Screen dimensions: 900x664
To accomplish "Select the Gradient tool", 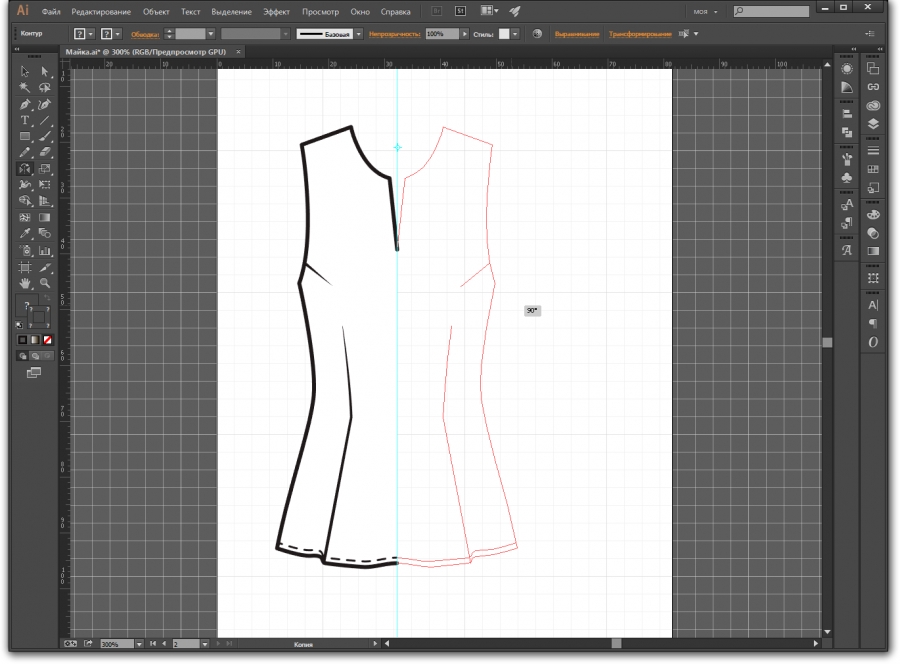I will [45, 218].
